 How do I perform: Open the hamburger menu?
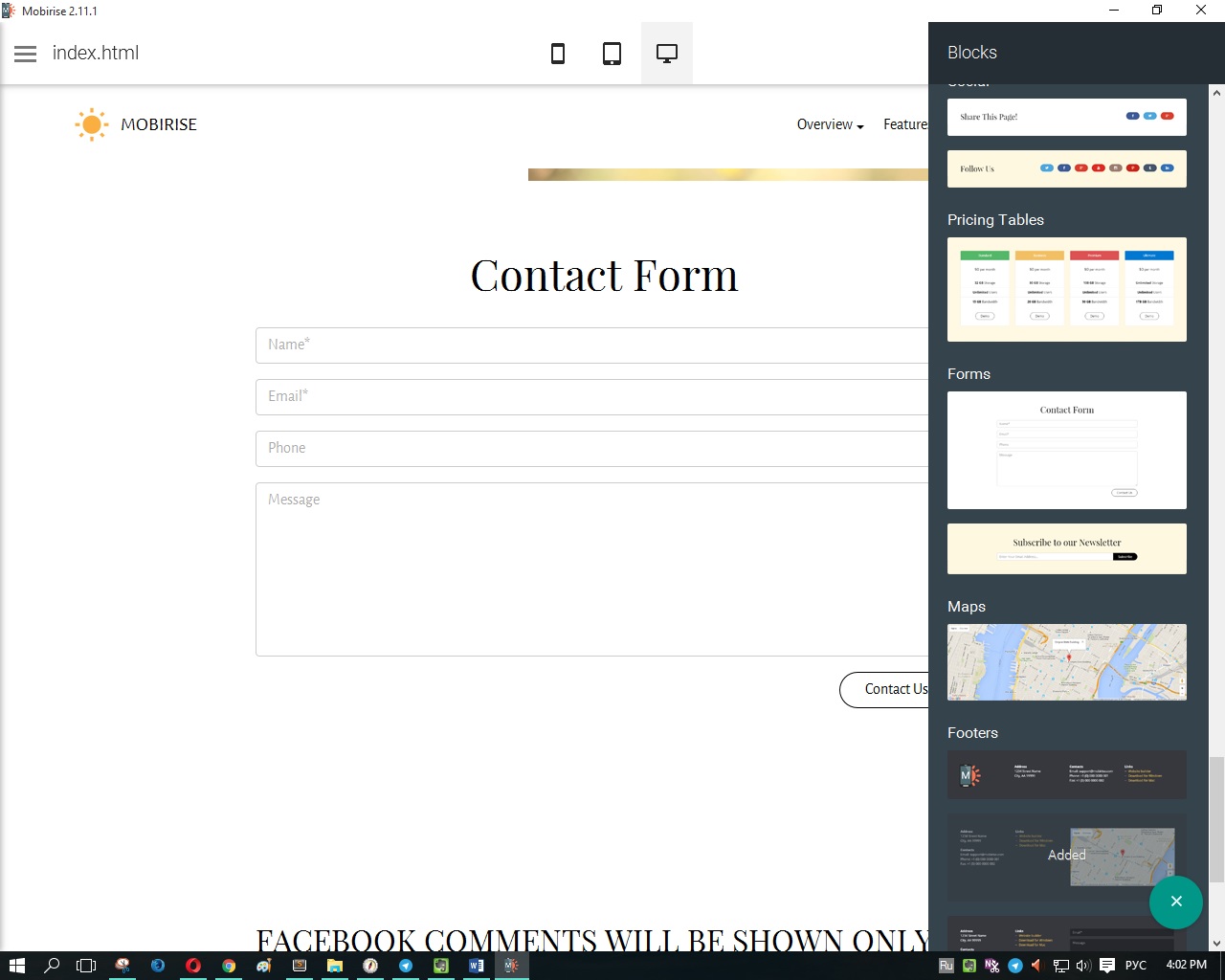(25, 54)
